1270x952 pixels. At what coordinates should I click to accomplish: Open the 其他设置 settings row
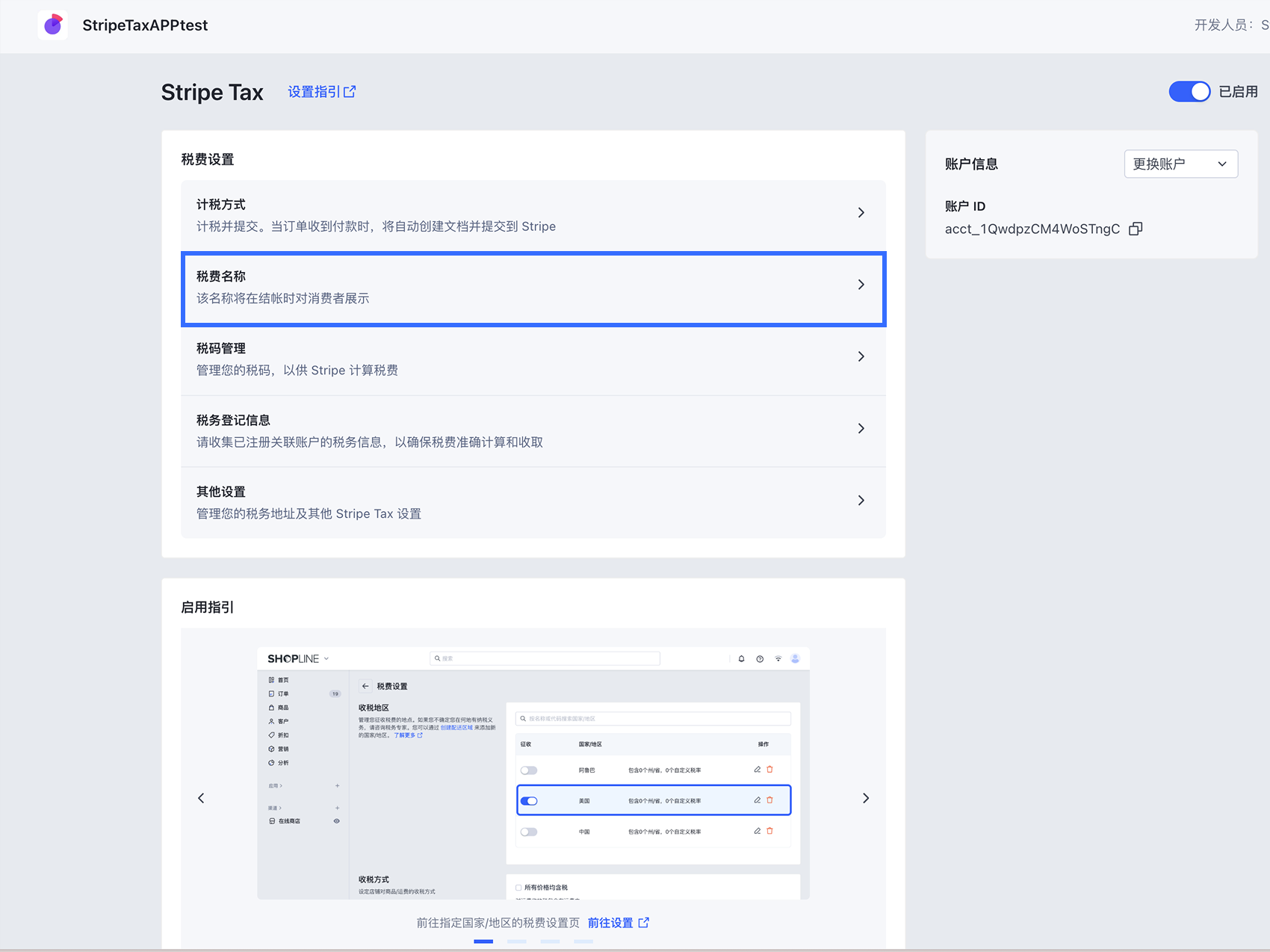click(x=533, y=503)
